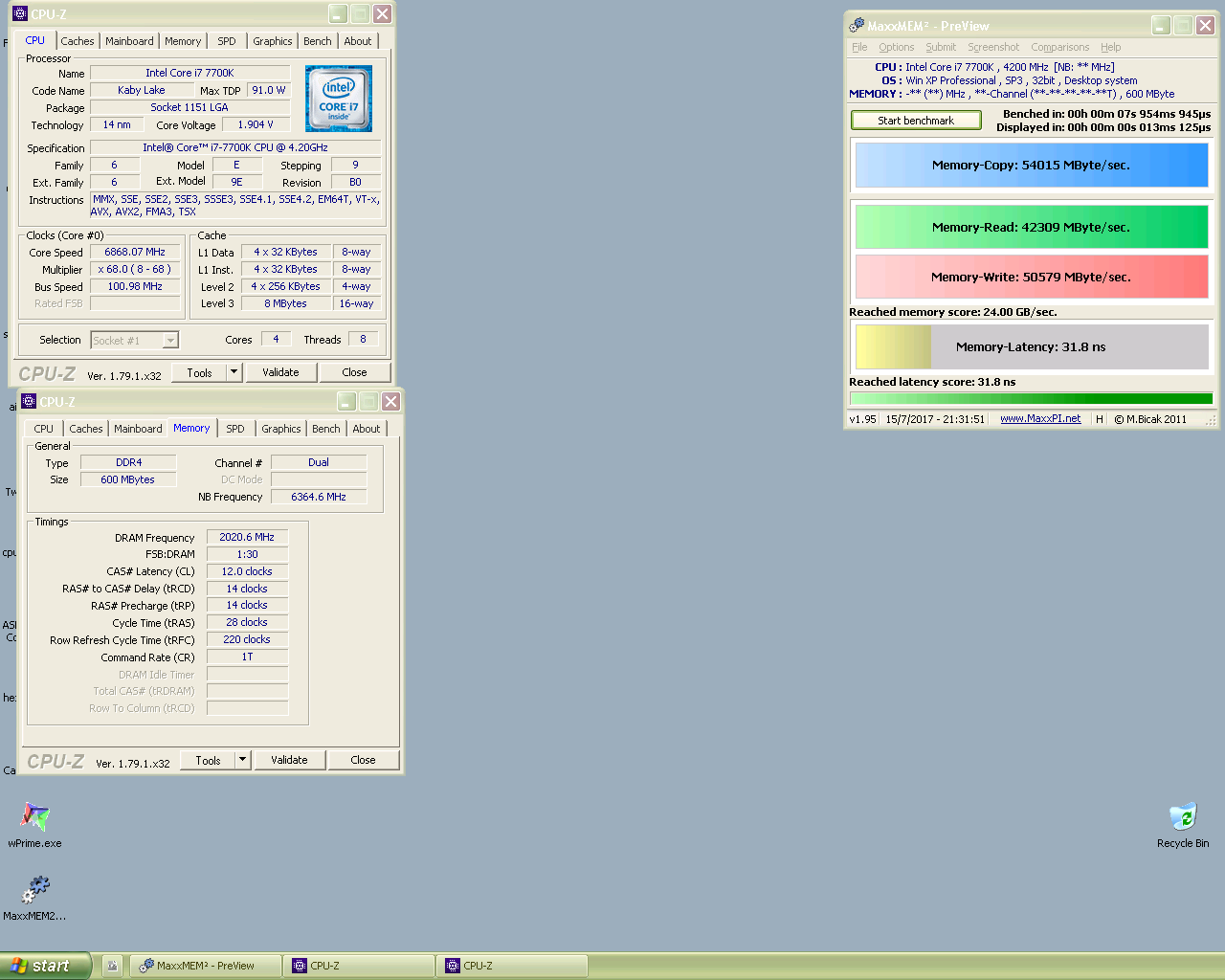Image resolution: width=1225 pixels, height=980 pixels.
Task: Click the lower CPU-Z window title icon
Action: tap(29, 401)
